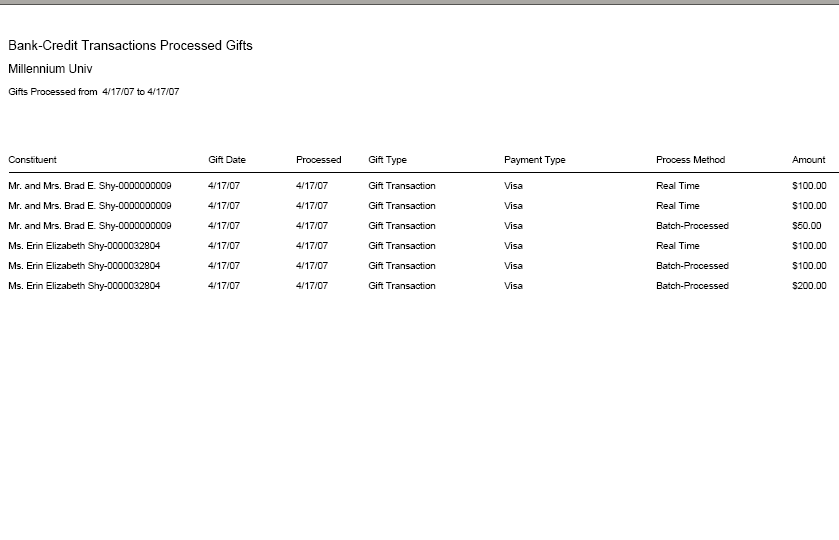Screen dimensions: 839x540
Task: Click the Processed column header
Action: tap(318, 159)
